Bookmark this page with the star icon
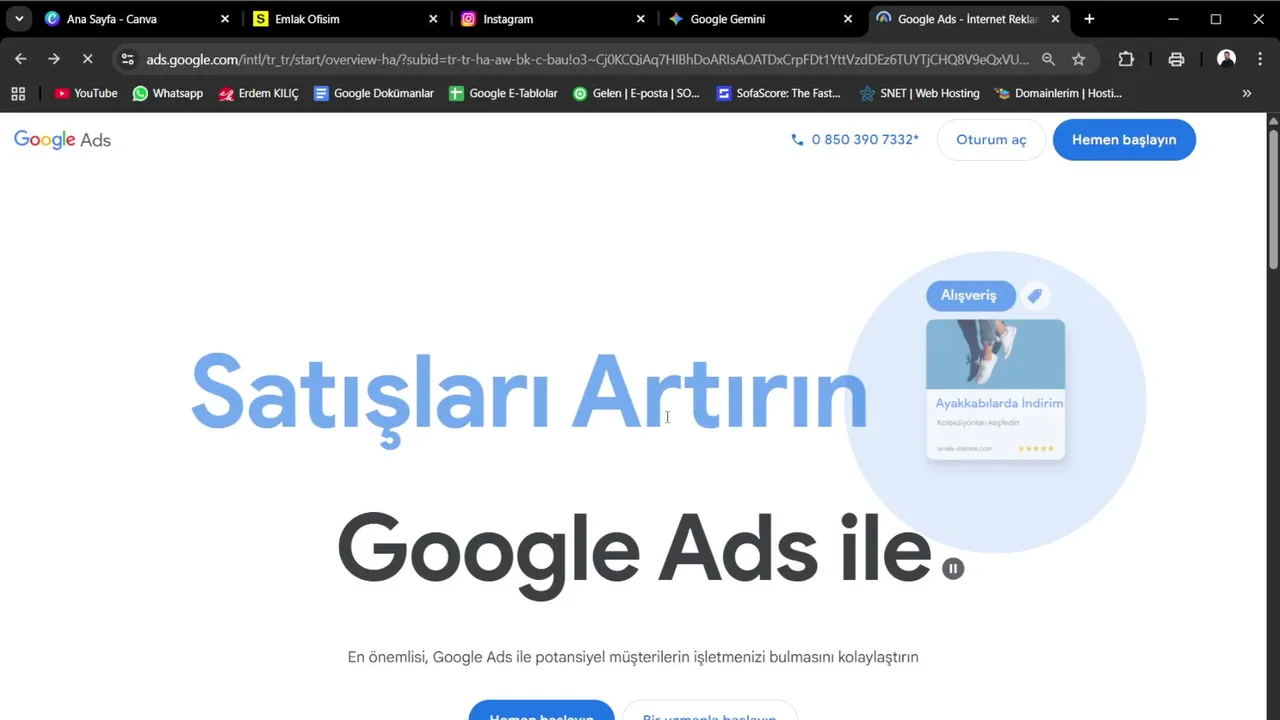This screenshot has width=1280, height=720. click(1078, 59)
